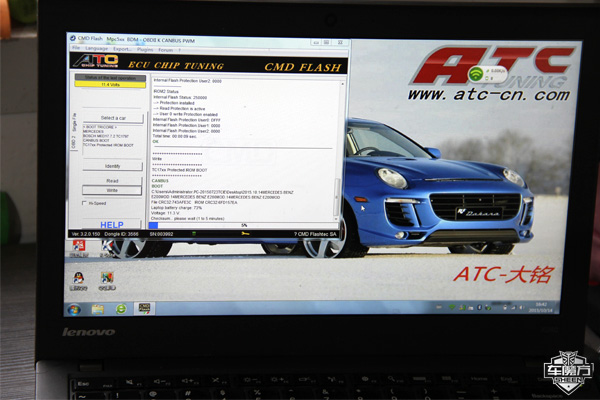Open the blue HELP link

(112, 225)
